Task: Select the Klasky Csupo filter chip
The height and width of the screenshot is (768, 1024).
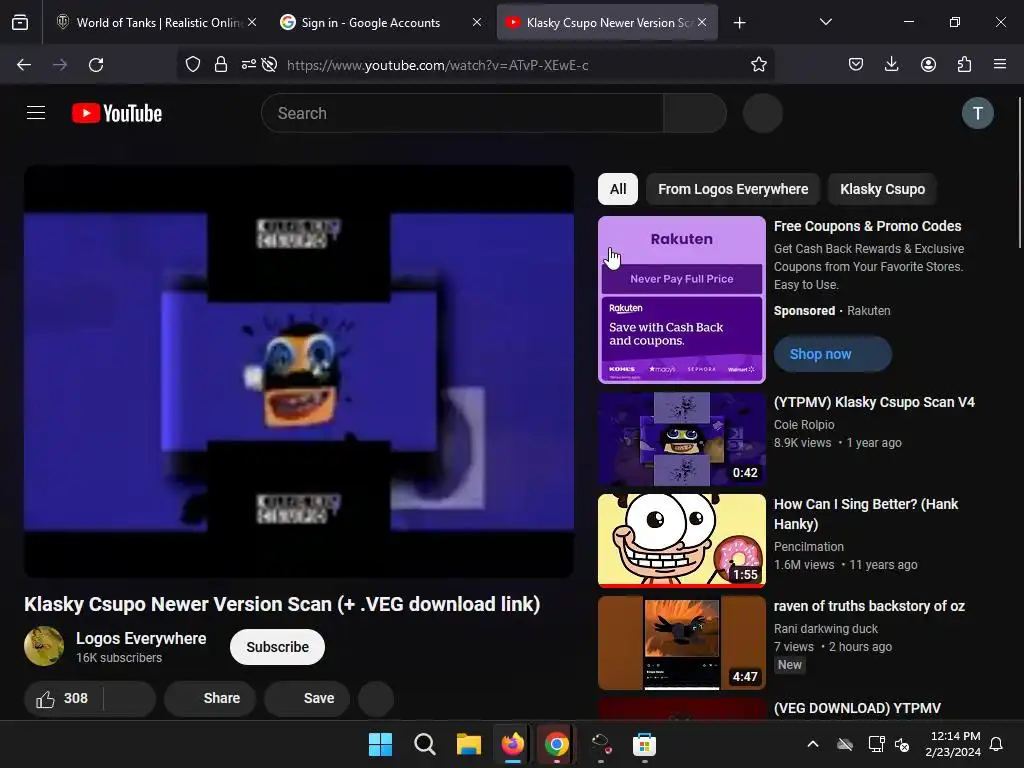Action: 882,189
